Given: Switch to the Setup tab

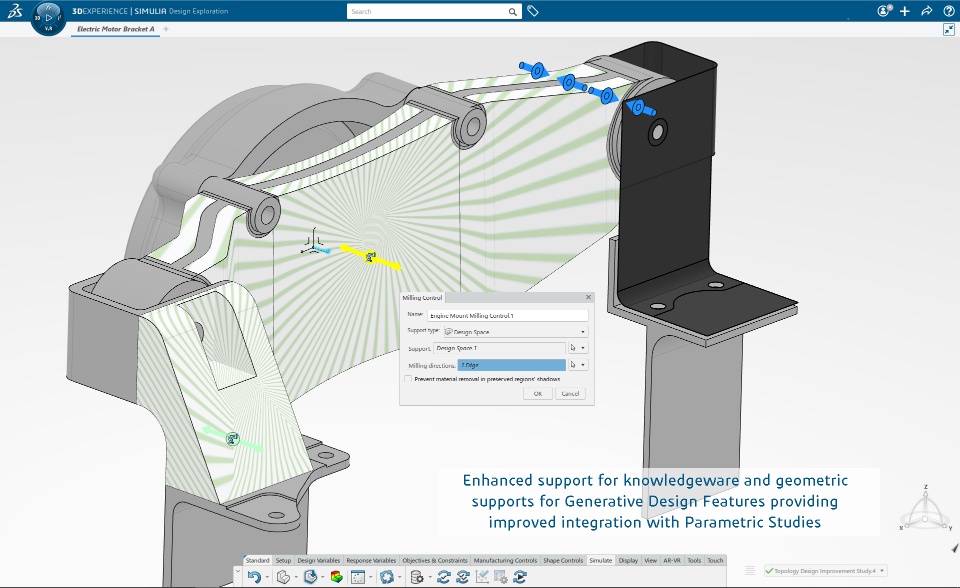Looking at the screenshot, I should point(283,560).
